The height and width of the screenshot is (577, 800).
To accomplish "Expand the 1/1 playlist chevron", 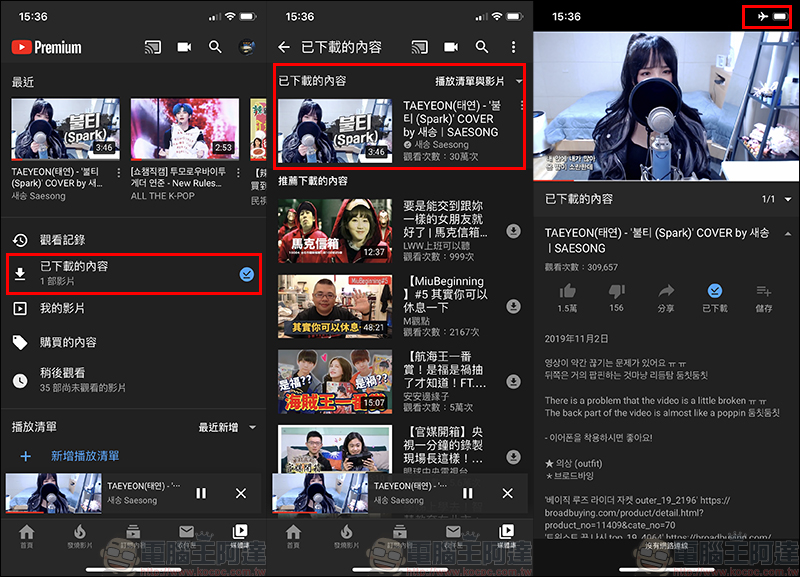I will pyautogui.click(x=786, y=199).
